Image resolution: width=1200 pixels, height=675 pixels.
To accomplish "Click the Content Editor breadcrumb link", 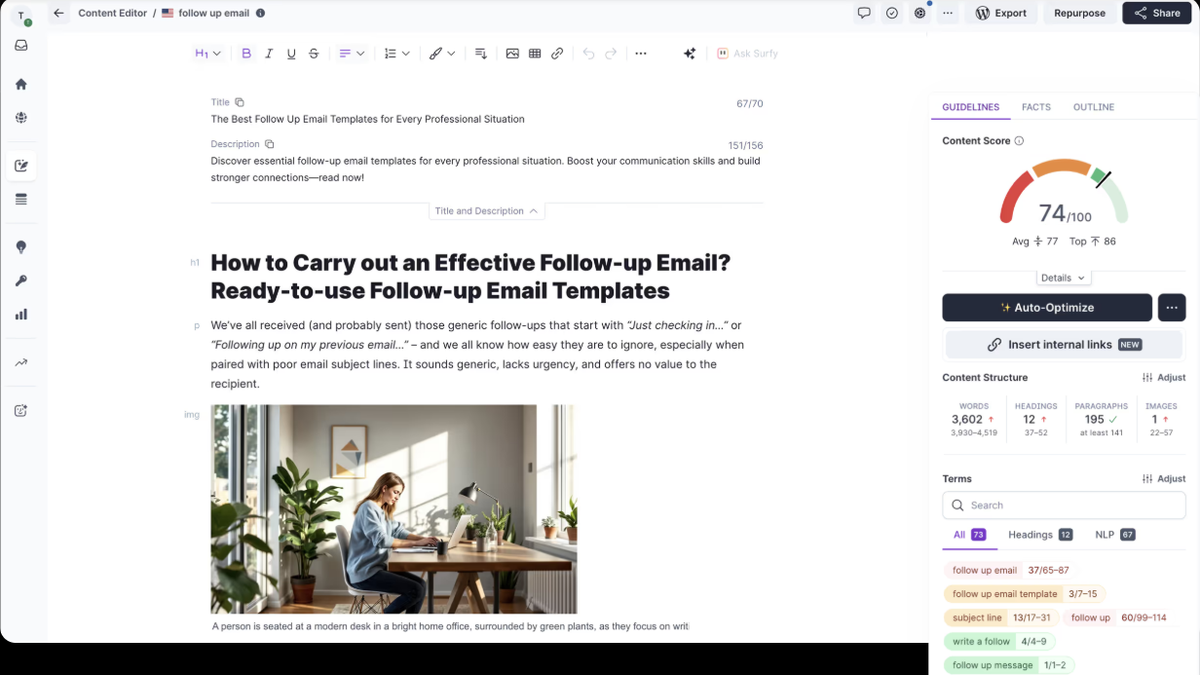I will 112,13.
